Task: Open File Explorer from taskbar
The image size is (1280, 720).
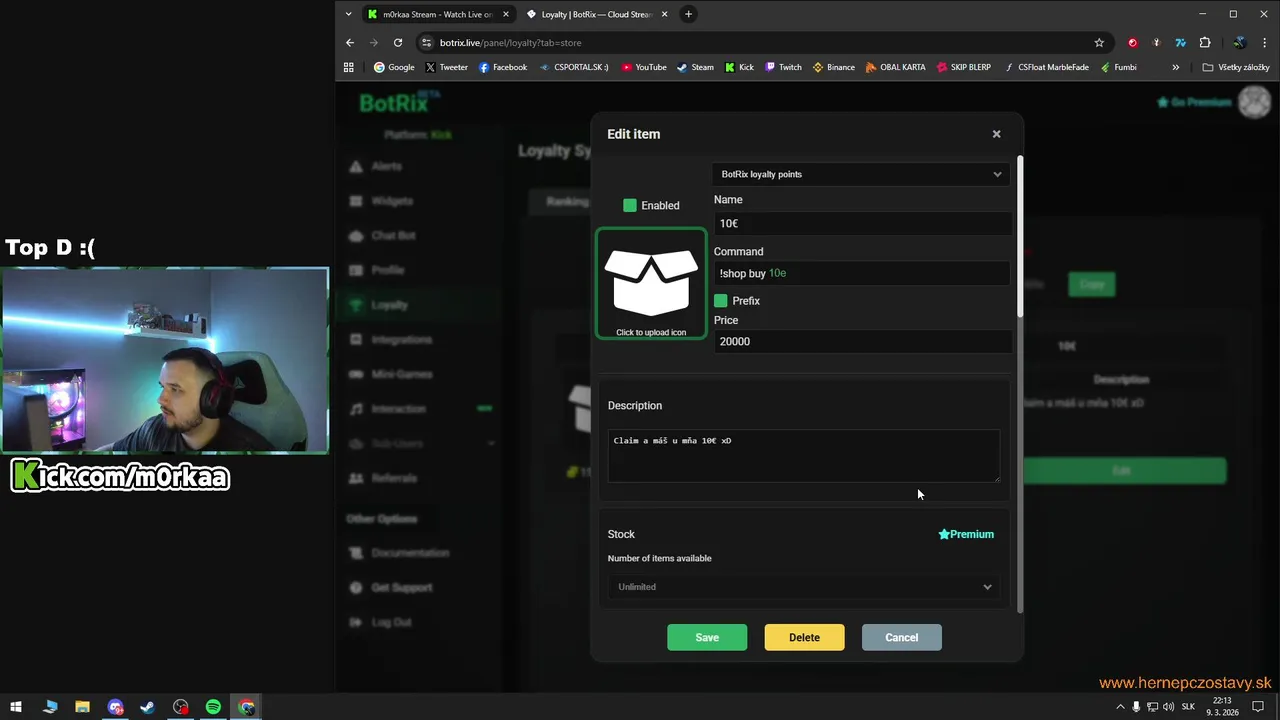Action: point(82,707)
